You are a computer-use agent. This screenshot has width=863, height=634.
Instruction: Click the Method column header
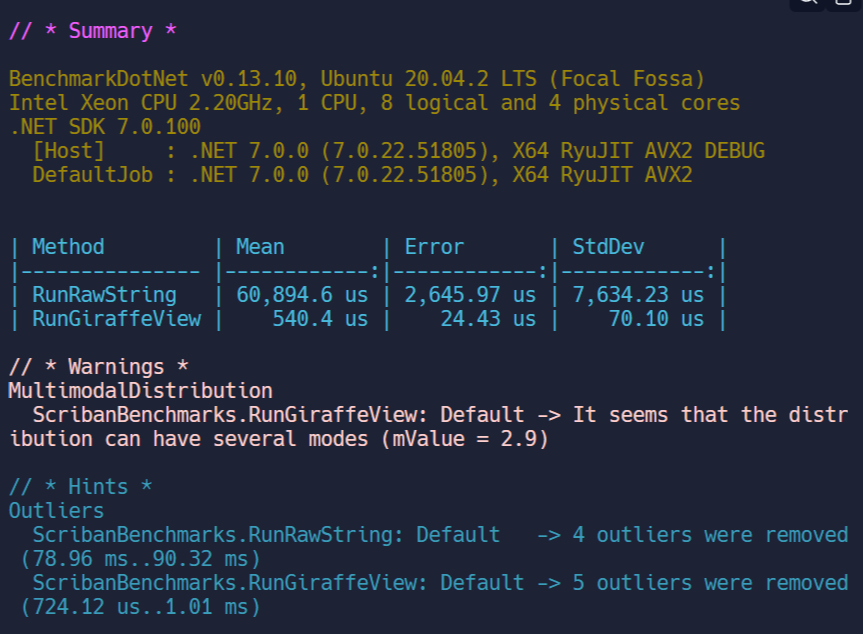pos(68,247)
